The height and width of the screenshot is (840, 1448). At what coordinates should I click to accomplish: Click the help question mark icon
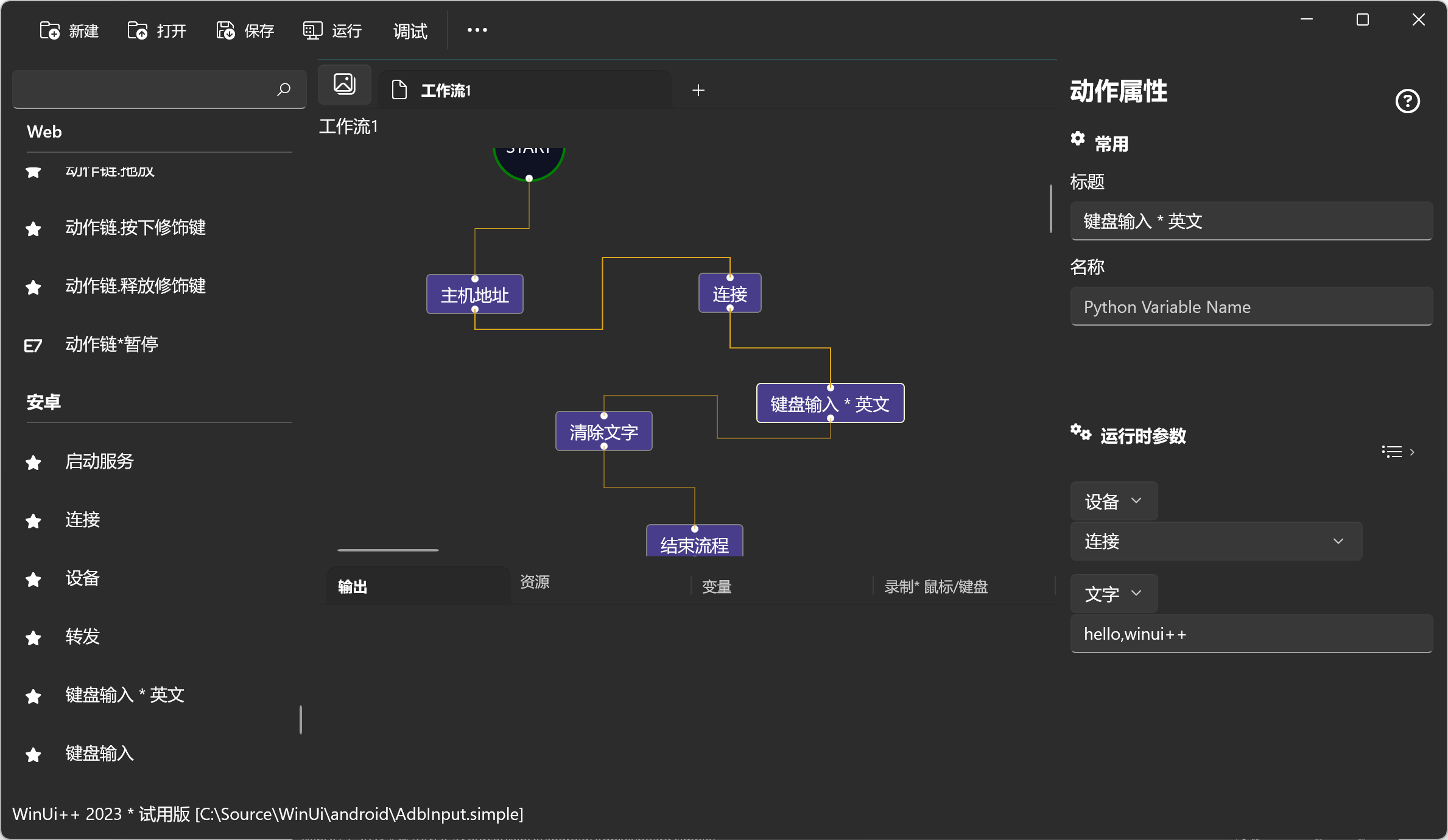pyautogui.click(x=1407, y=101)
